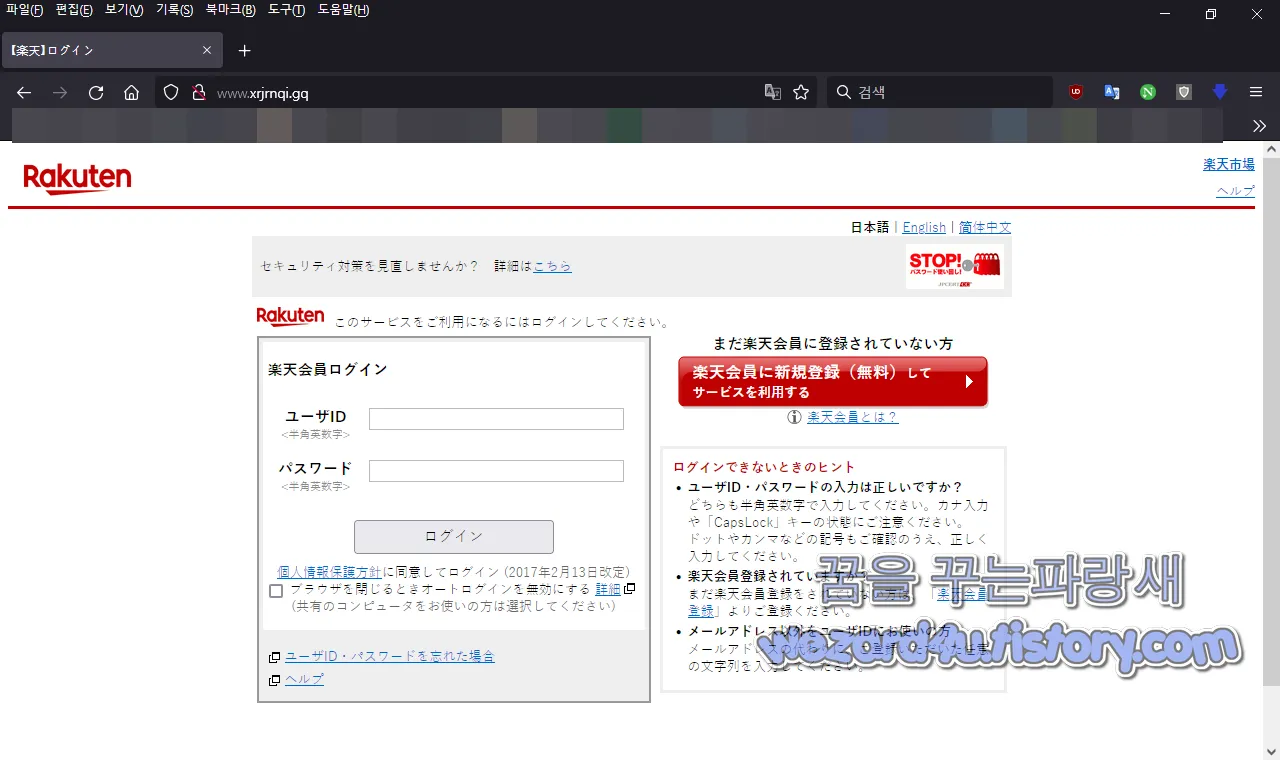Click the ログイン button

click(454, 537)
